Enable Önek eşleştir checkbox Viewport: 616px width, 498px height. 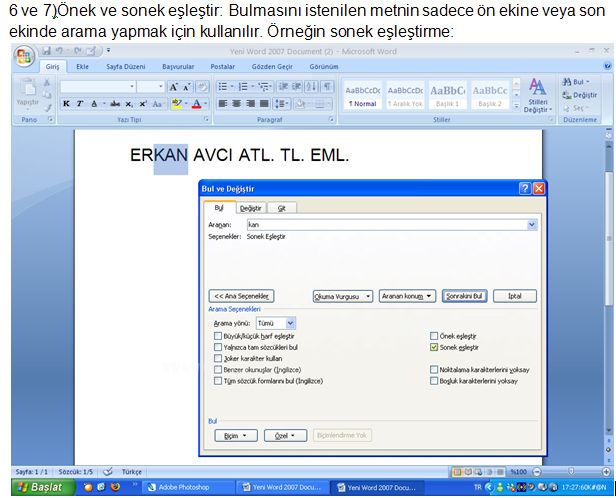click(x=434, y=336)
